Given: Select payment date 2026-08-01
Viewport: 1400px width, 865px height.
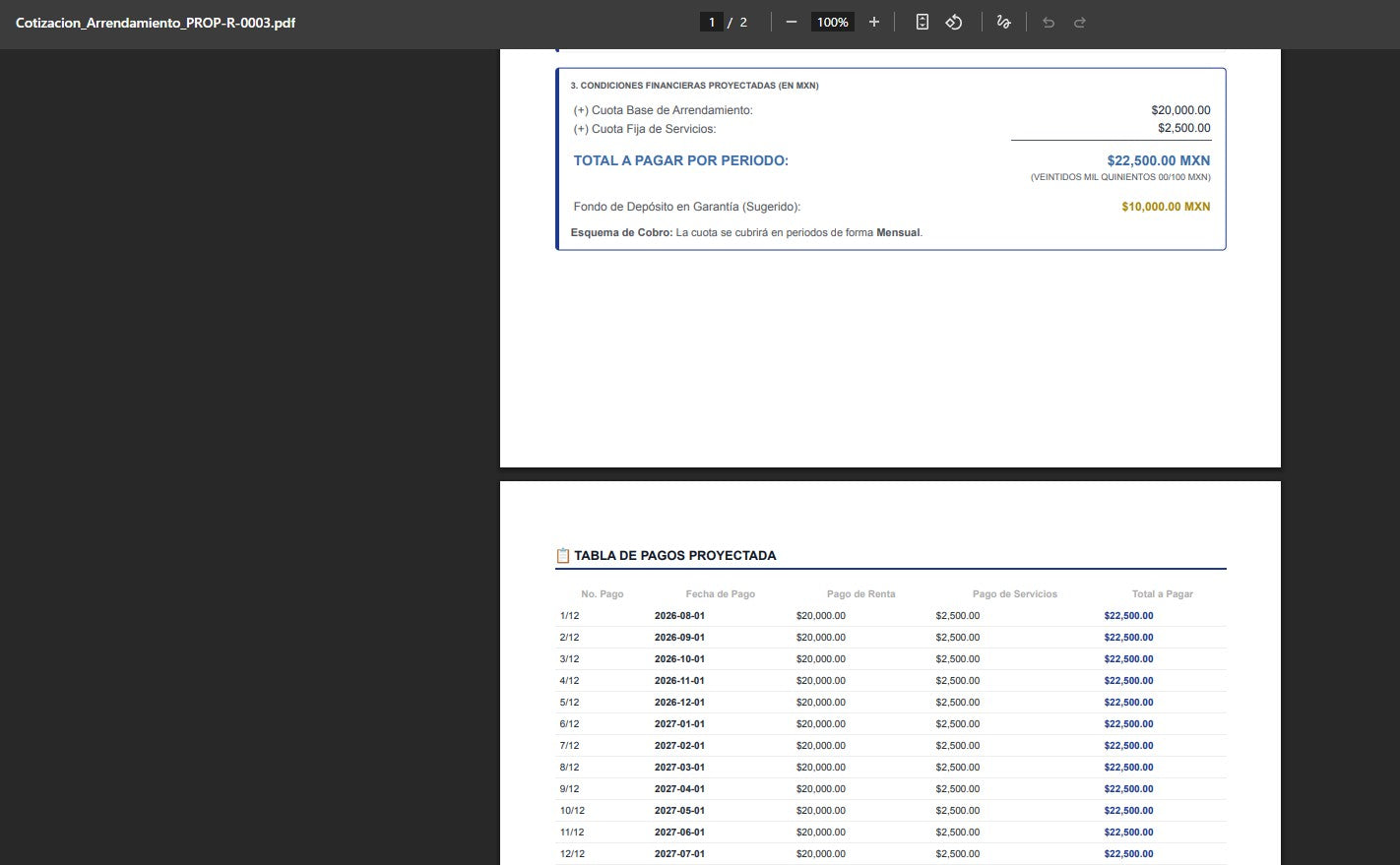Looking at the screenshot, I should pos(679,616).
